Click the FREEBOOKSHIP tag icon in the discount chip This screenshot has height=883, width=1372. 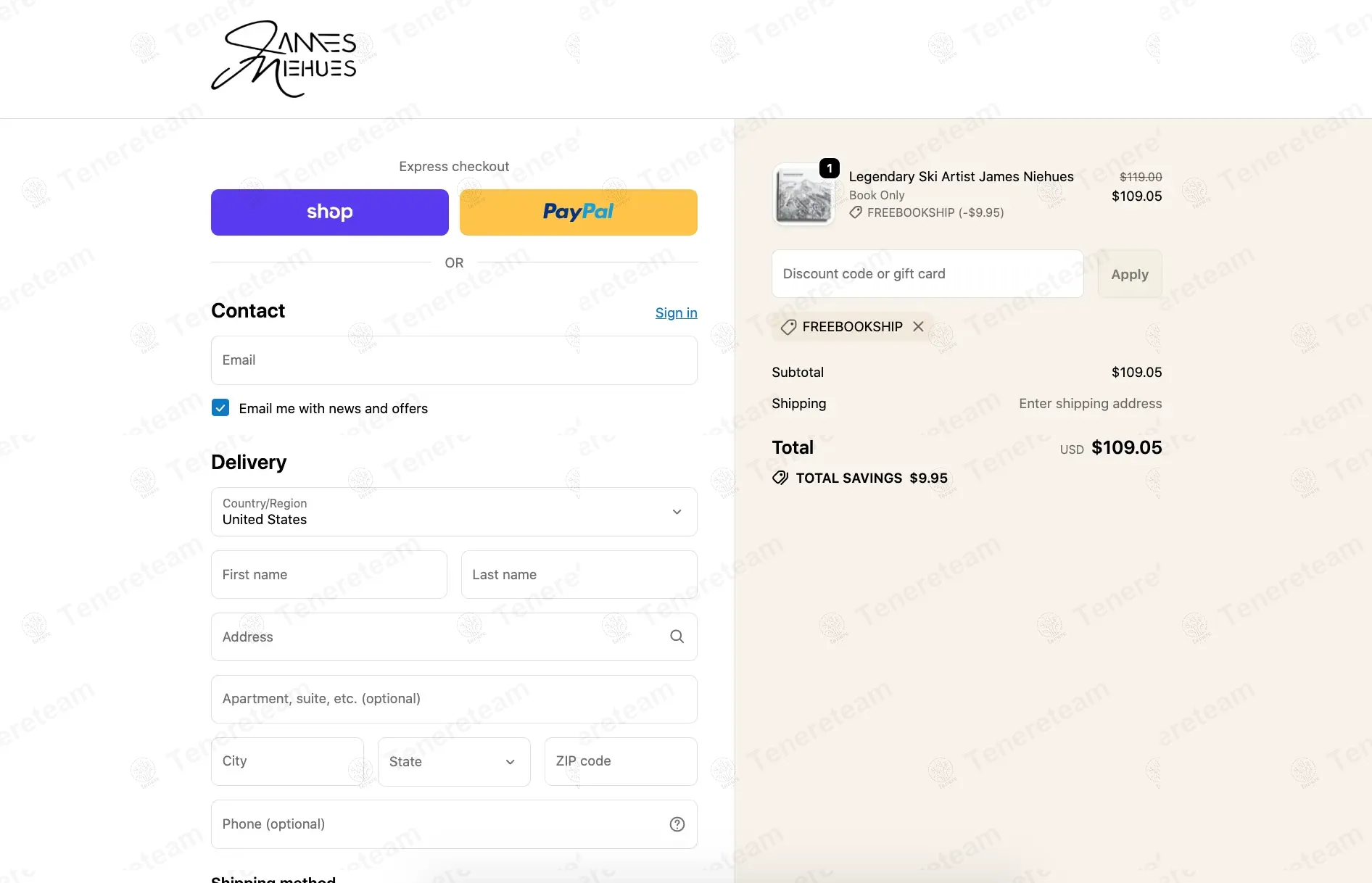[788, 327]
